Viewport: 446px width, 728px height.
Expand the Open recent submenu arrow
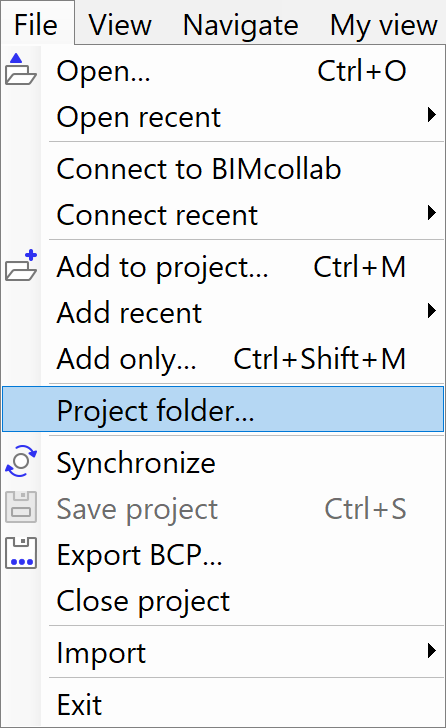[432, 115]
